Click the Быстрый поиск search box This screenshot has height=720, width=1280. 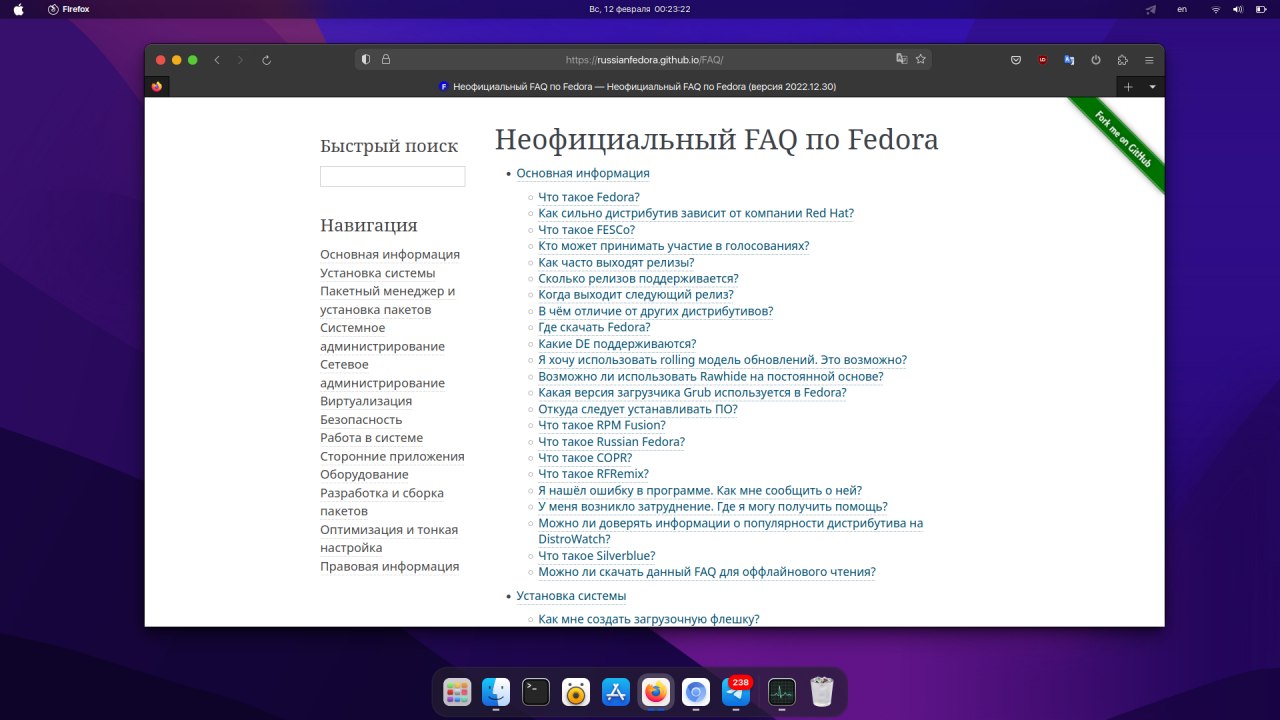point(392,176)
